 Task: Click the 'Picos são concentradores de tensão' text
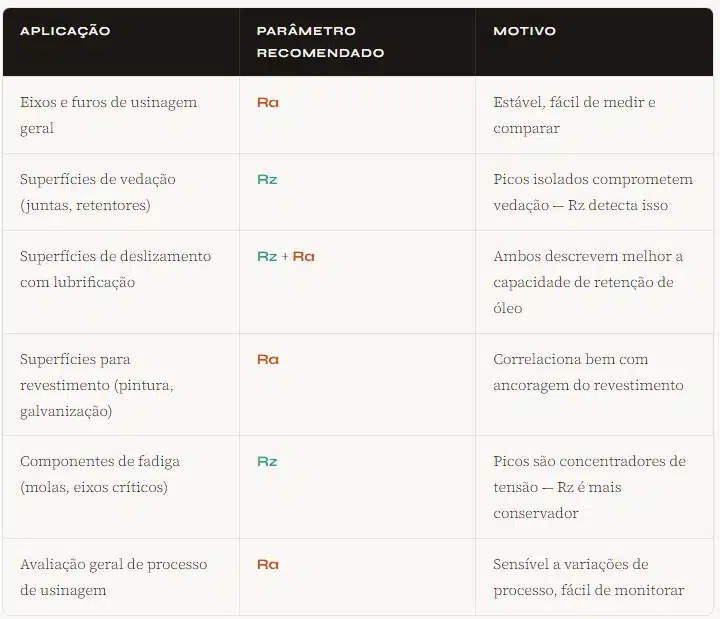[x=589, y=487]
